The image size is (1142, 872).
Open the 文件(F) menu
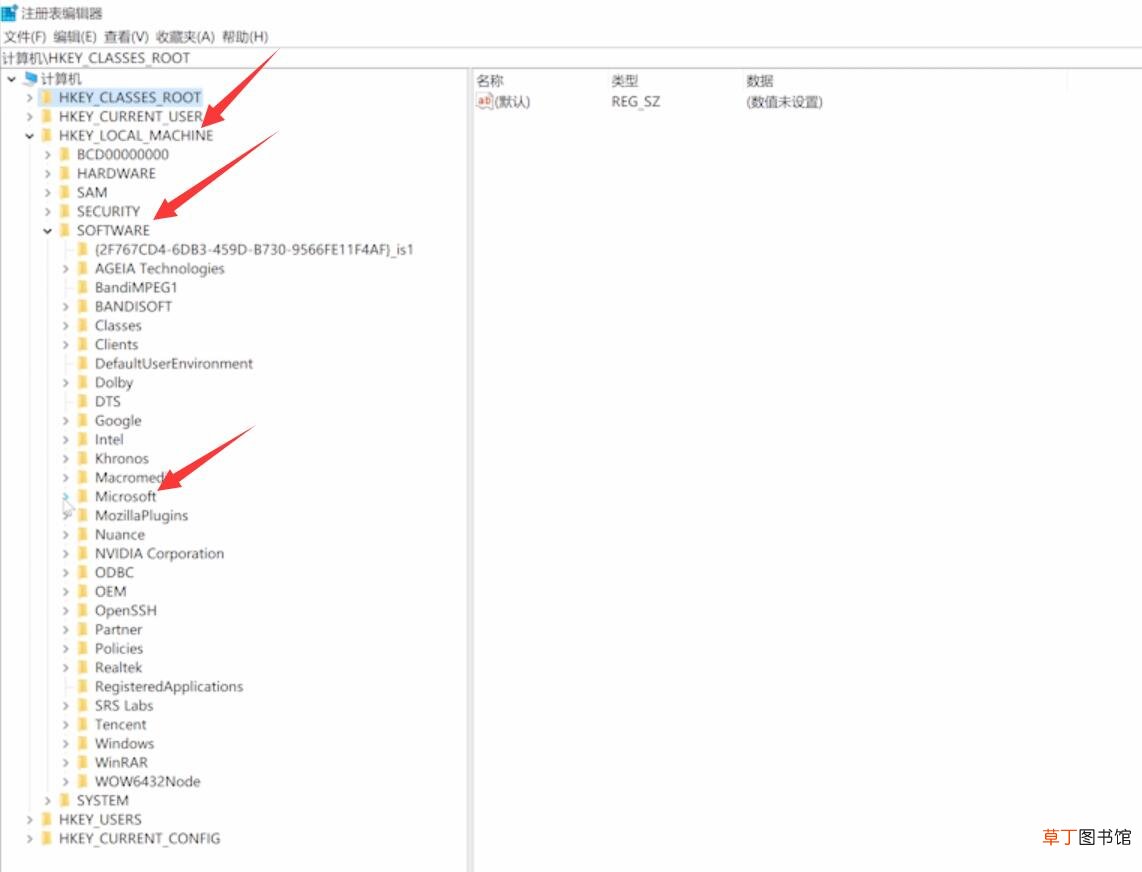click(x=25, y=36)
